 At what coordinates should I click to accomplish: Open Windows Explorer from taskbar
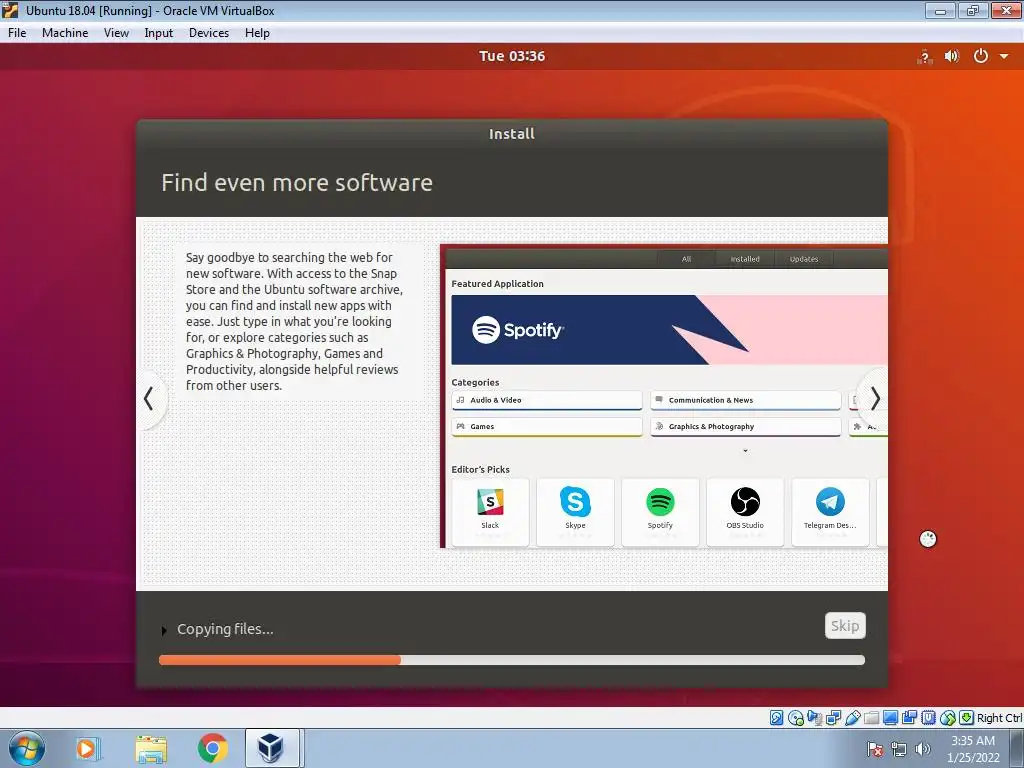pos(151,748)
